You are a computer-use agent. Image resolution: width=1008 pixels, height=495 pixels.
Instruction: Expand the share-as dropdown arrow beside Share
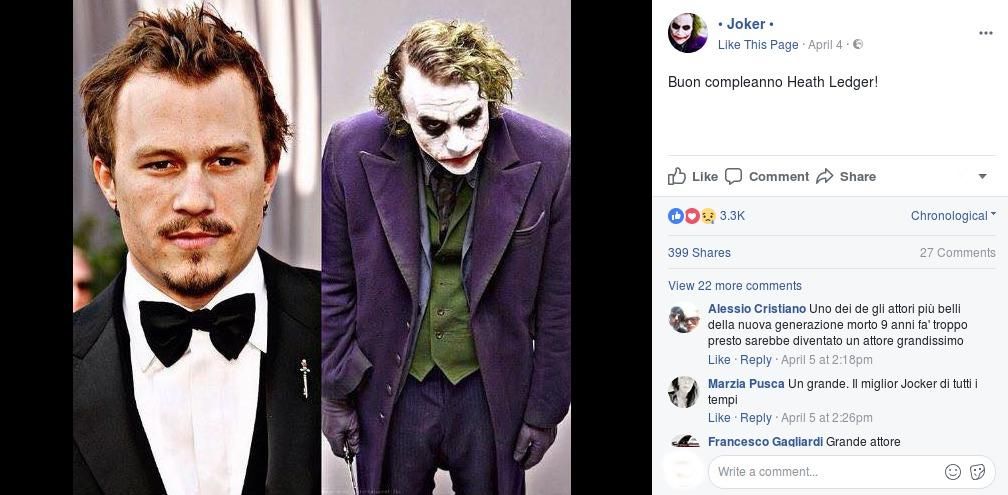point(982,177)
